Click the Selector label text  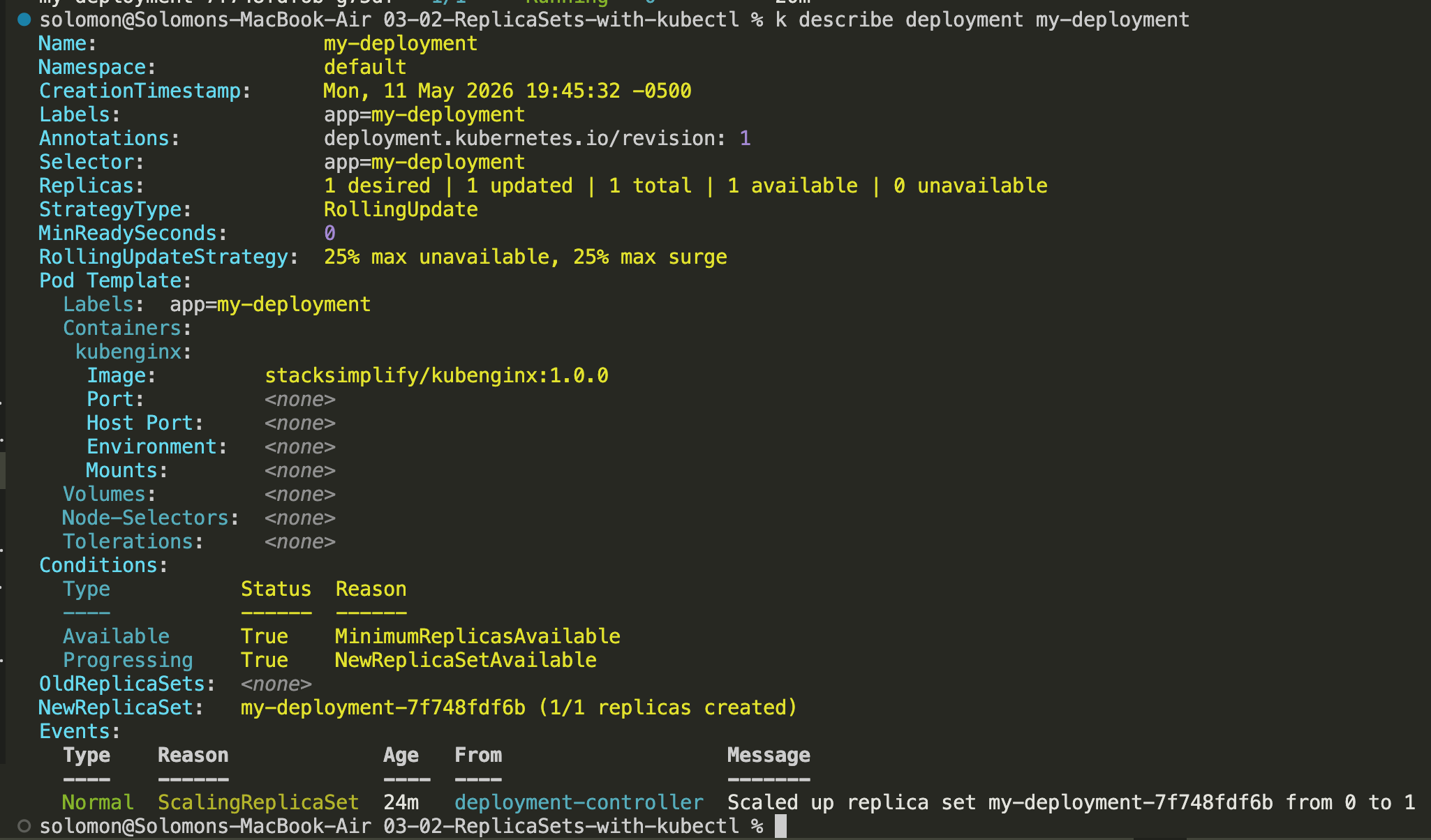click(91, 162)
